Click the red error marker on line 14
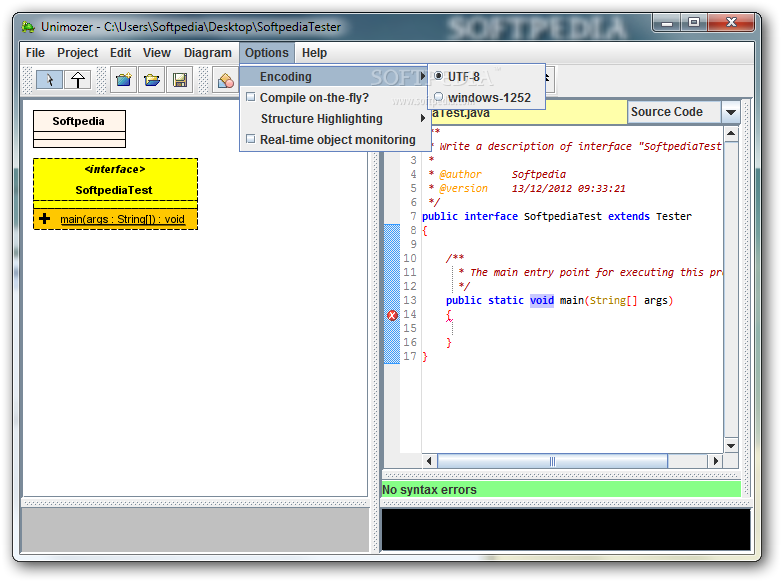The image size is (782, 582). point(392,315)
